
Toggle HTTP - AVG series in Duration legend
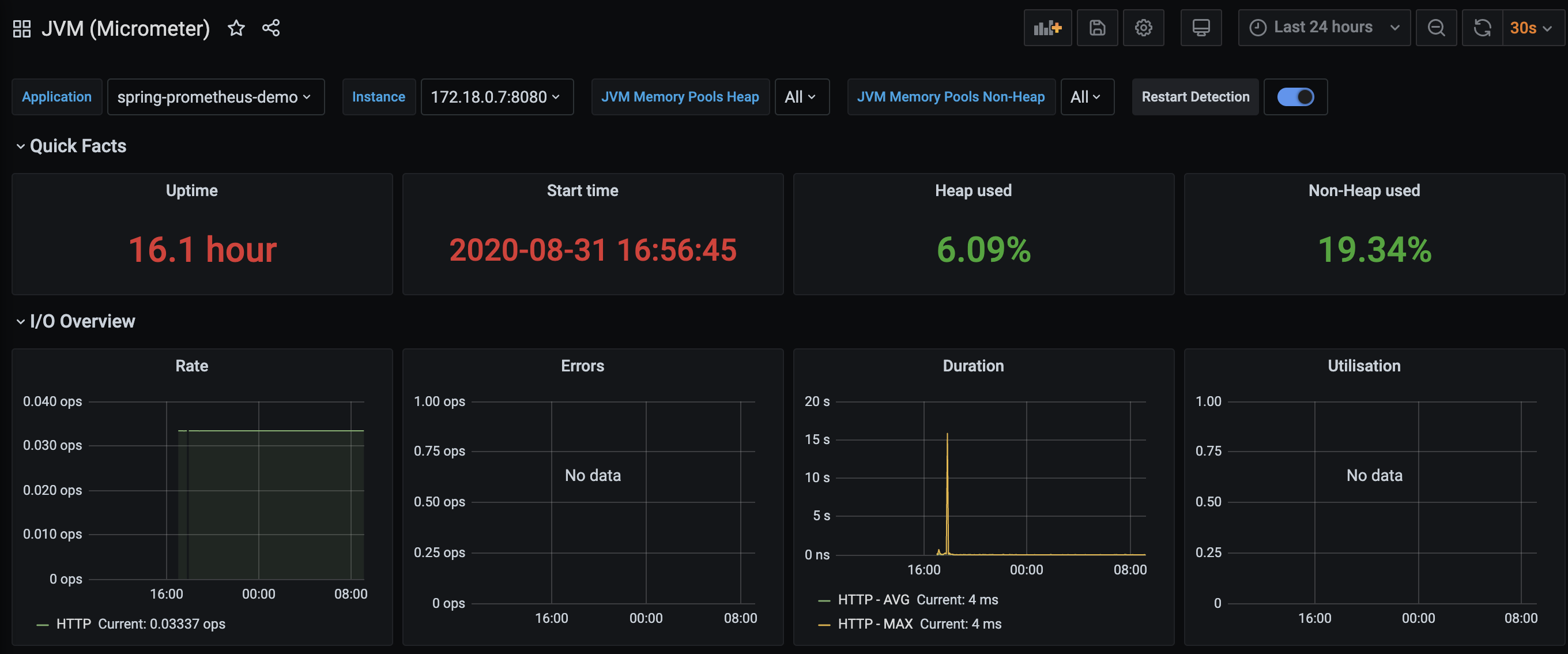click(x=873, y=600)
